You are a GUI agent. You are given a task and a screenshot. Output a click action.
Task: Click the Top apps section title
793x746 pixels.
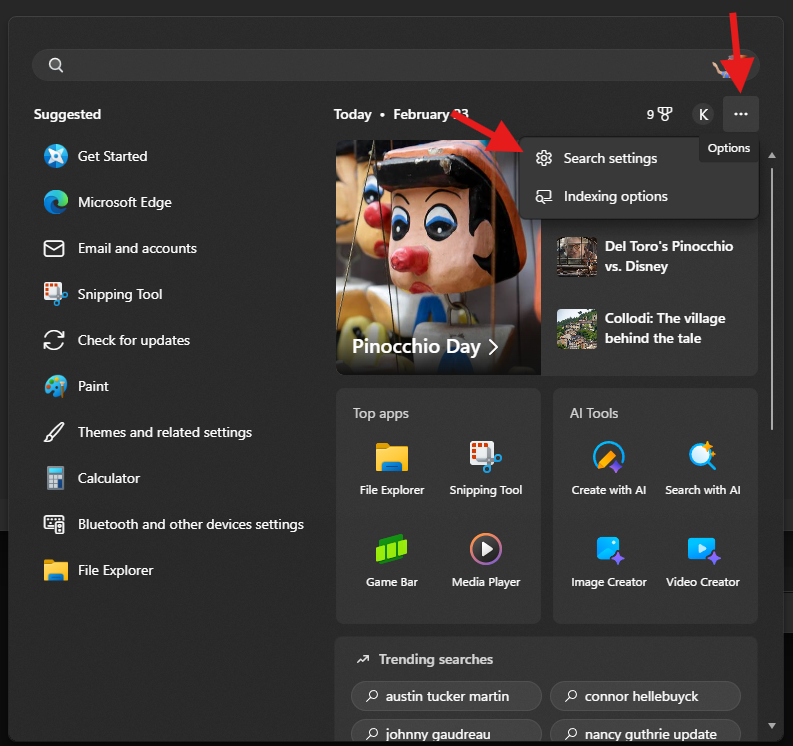tap(380, 413)
